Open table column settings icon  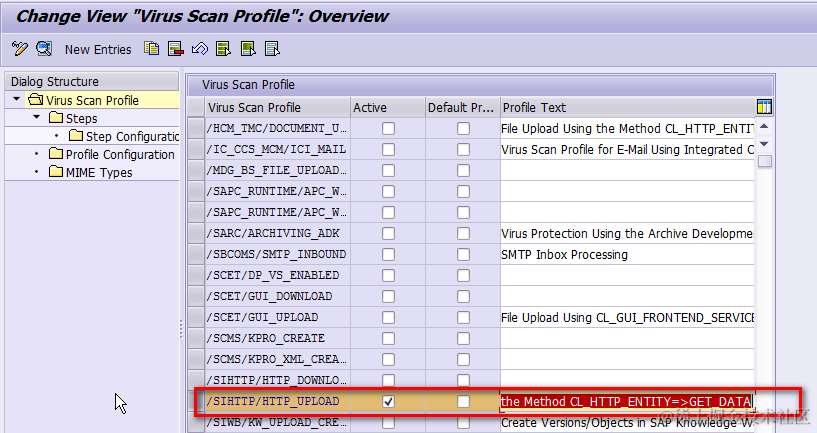764,107
